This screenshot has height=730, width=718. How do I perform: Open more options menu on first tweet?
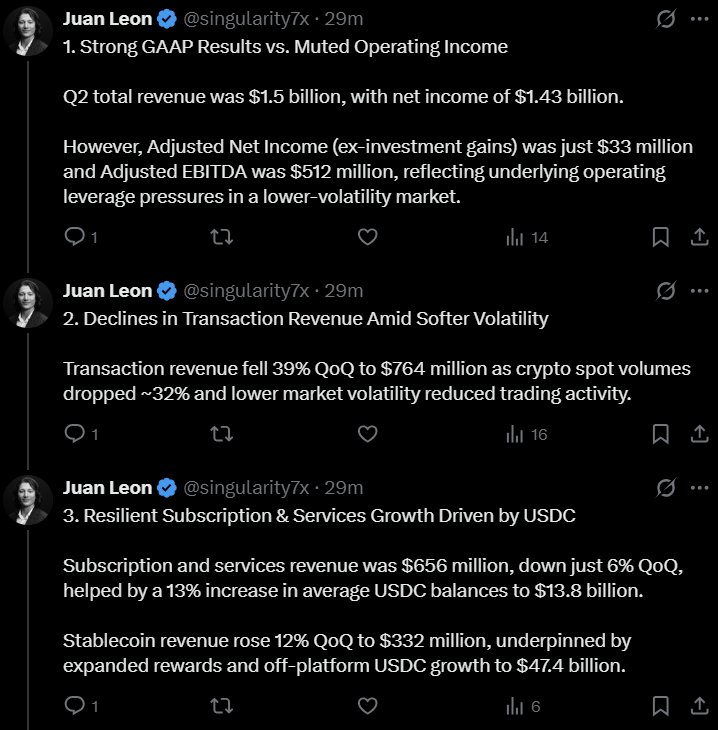click(x=700, y=19)
